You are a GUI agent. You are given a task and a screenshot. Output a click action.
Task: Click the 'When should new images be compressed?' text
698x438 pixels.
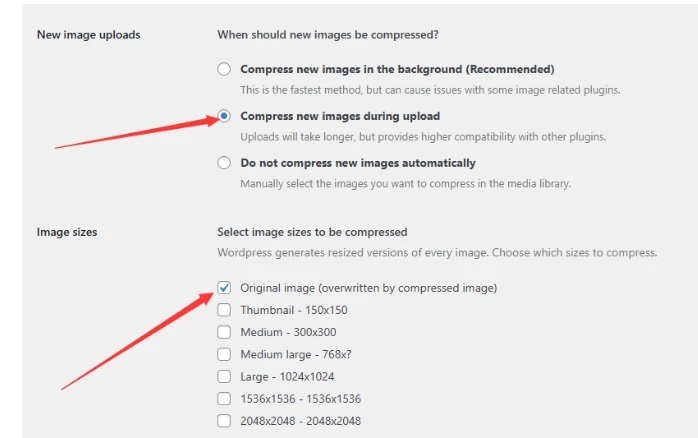click(x=327, y=35)
